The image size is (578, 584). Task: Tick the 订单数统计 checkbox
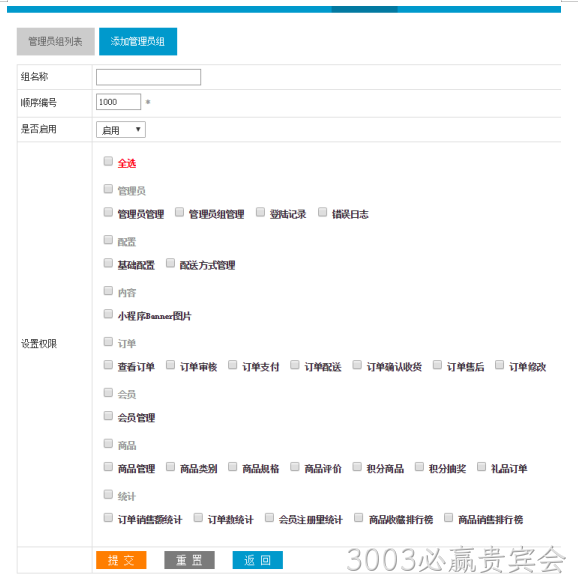(x=198, y=517)
